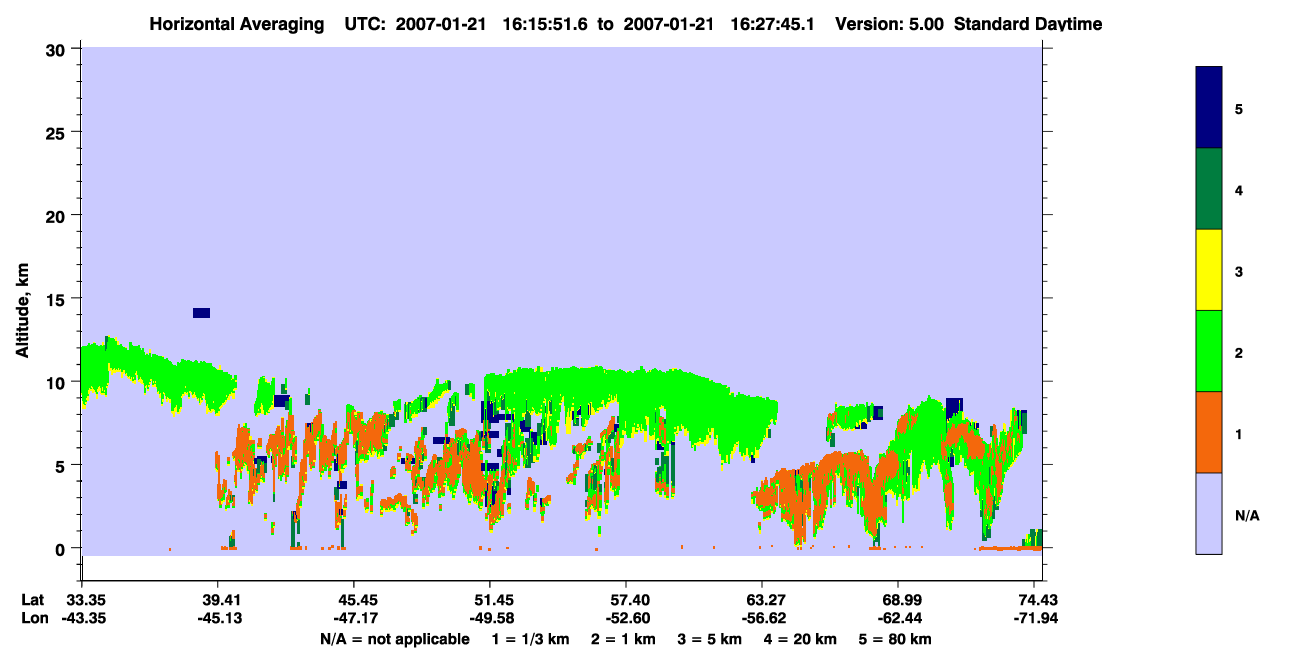Click the dark blue level 5 color swatch

click(1209, 108)
